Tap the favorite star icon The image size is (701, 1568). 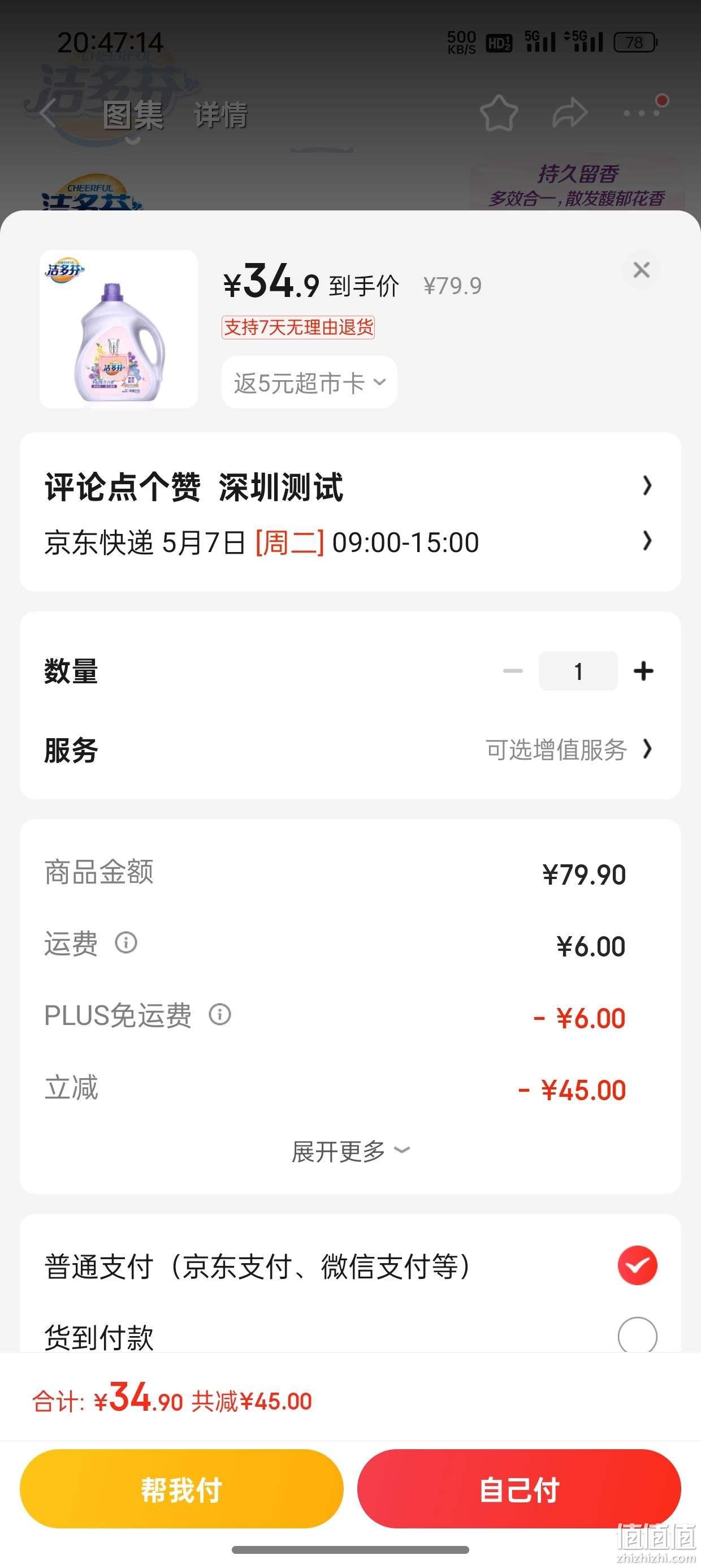point(499,113)
